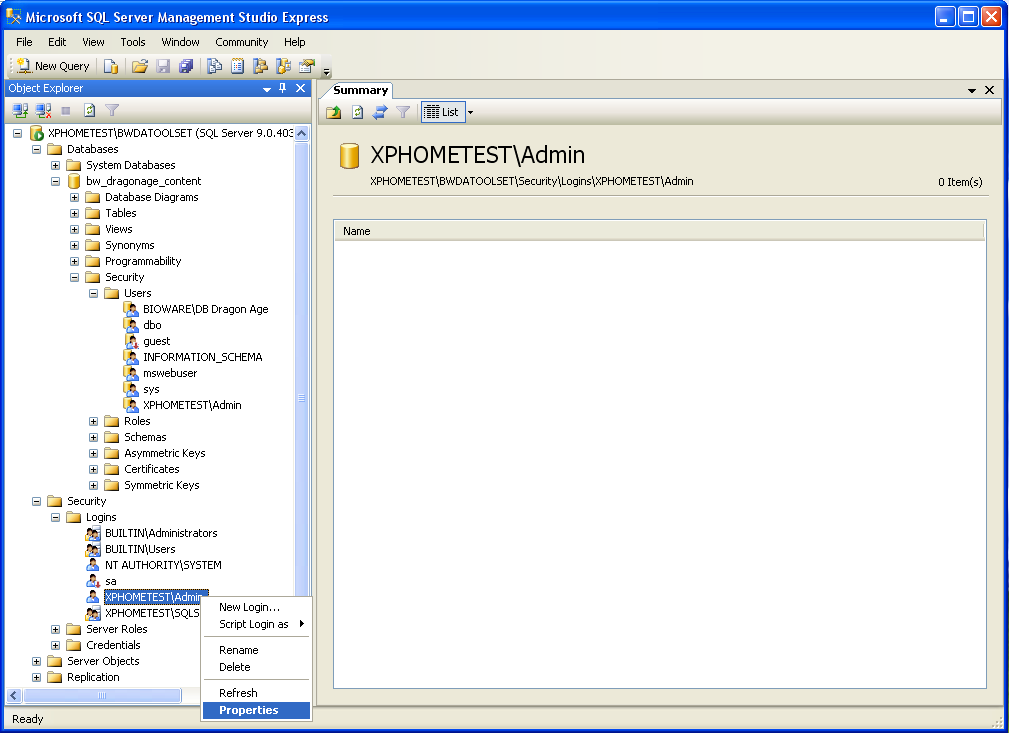Click Connect icon in Object Explorer toolbar

tap(20, 111)
